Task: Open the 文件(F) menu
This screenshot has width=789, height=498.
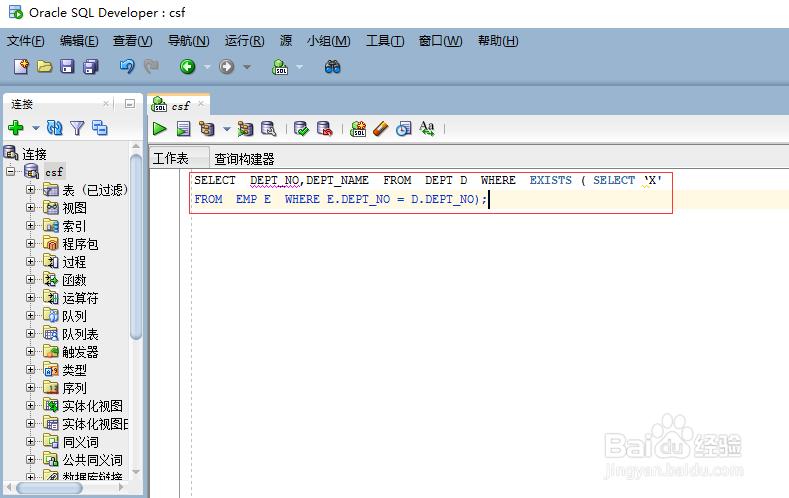Action: 25,41
